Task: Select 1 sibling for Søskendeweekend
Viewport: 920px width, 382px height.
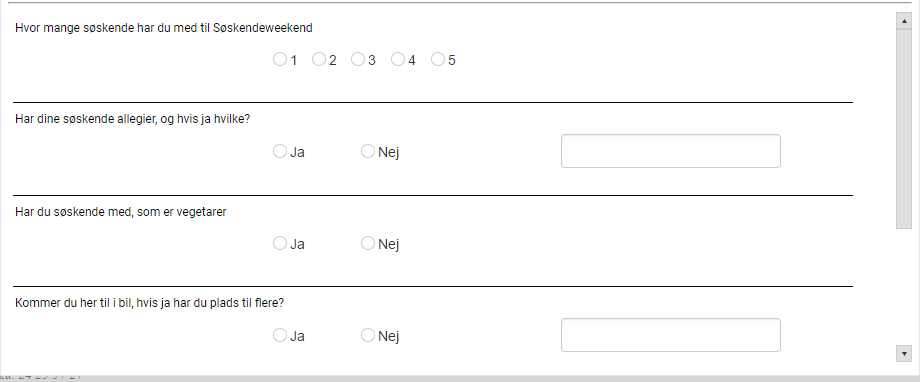Action: (280, 59)
